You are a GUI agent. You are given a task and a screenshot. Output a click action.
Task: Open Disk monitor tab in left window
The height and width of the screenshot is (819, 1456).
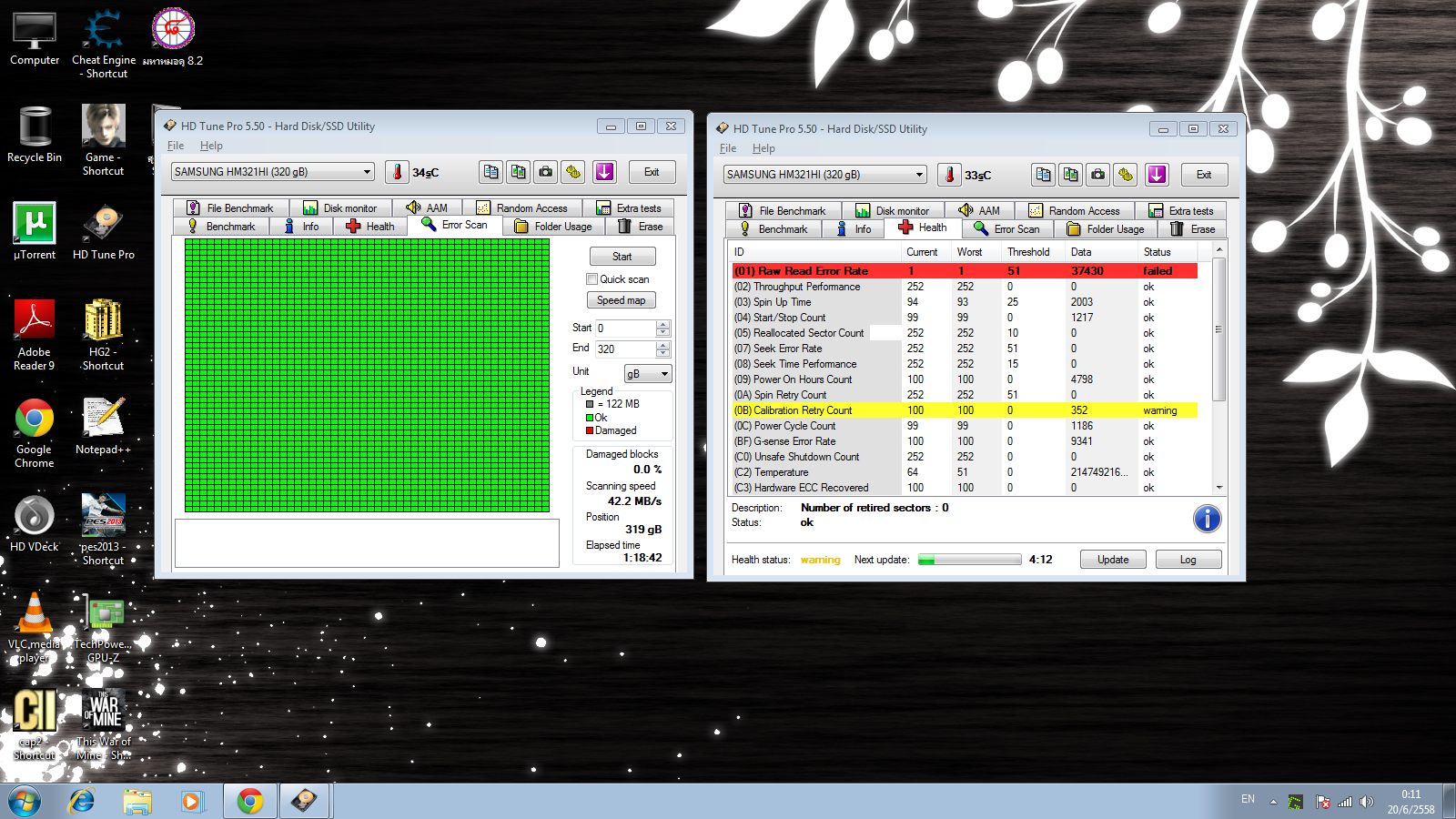pyautogui.click(x=339, y=208)
